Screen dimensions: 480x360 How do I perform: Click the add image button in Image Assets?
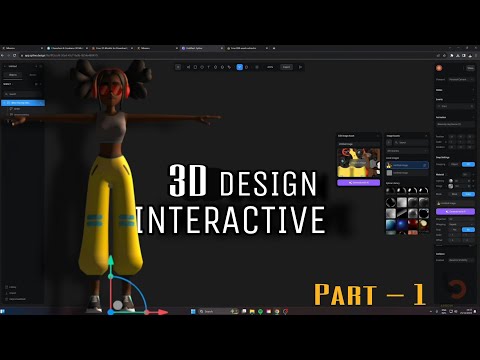[x=389, y=142]
